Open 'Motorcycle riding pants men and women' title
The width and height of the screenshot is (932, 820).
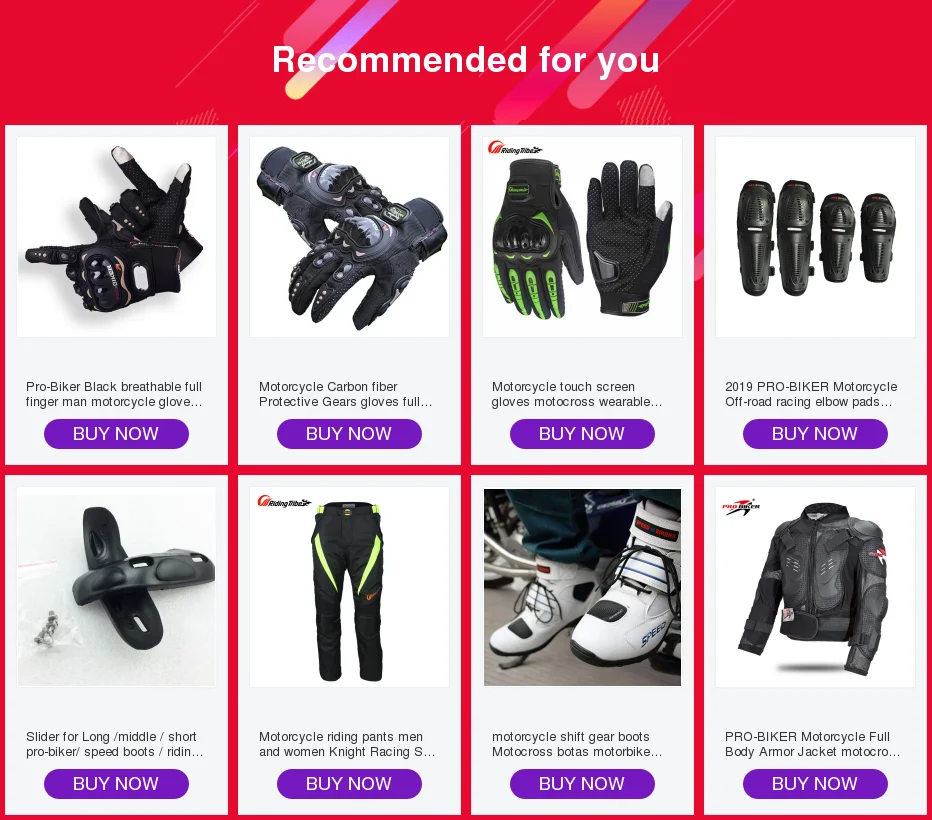point(347,744)
